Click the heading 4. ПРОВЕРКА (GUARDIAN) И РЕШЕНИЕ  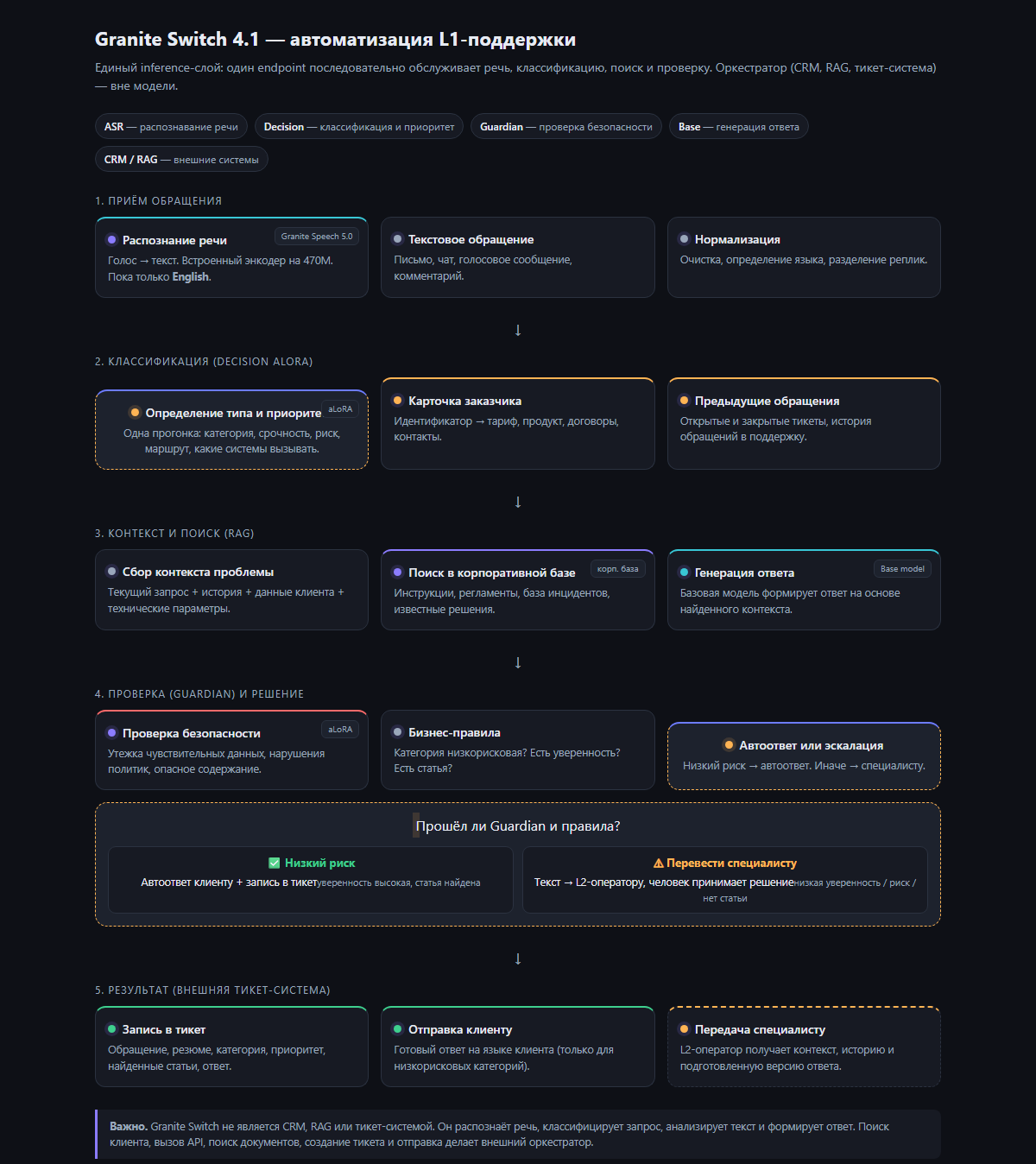199,694
